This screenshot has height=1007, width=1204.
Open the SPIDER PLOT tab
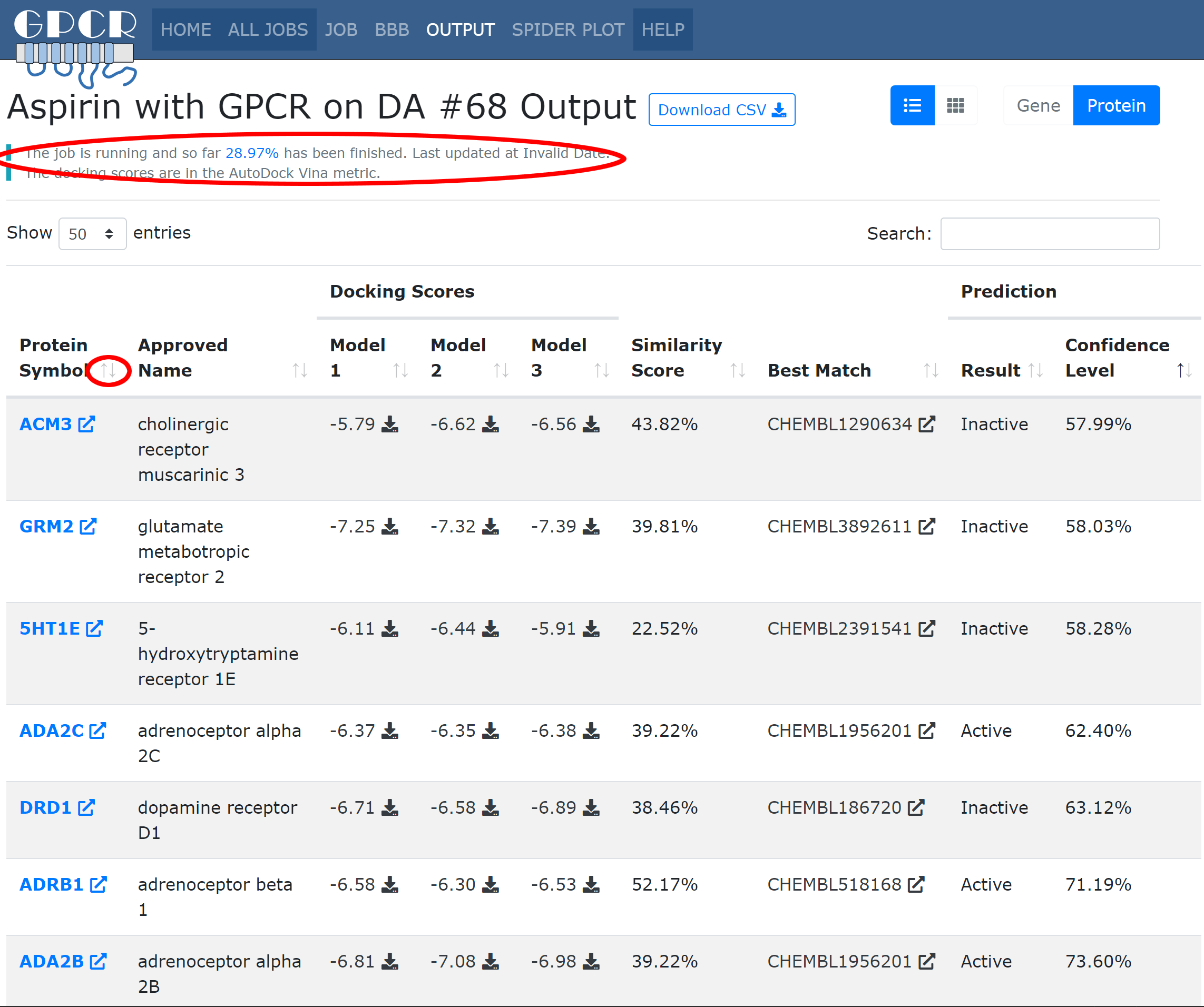coord(567,30)
